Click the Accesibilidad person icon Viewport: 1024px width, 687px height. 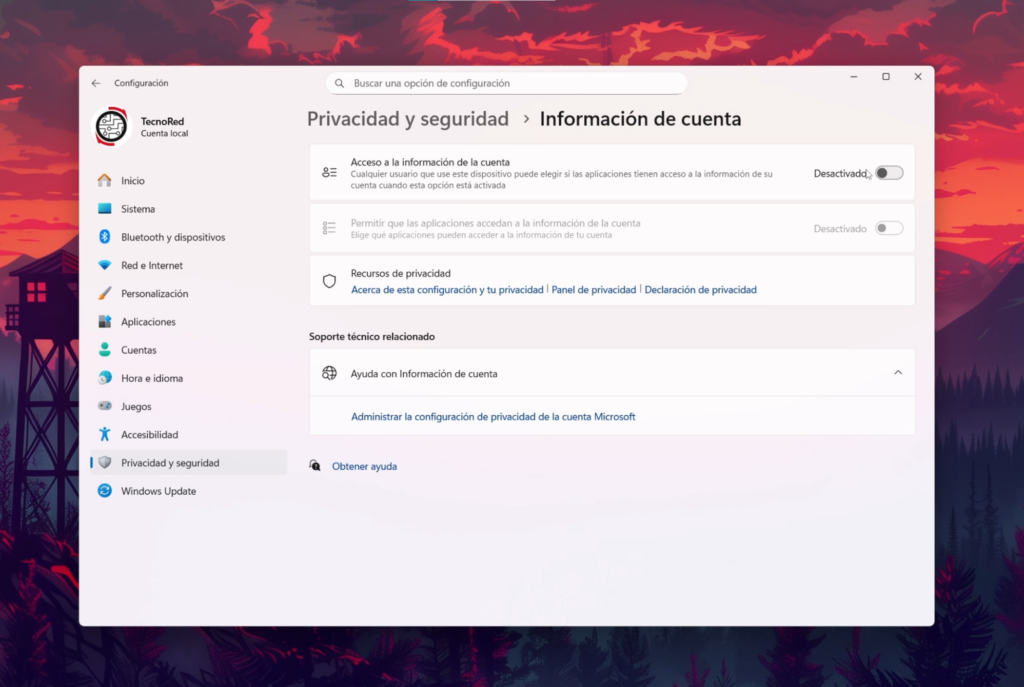click(107, 434)
